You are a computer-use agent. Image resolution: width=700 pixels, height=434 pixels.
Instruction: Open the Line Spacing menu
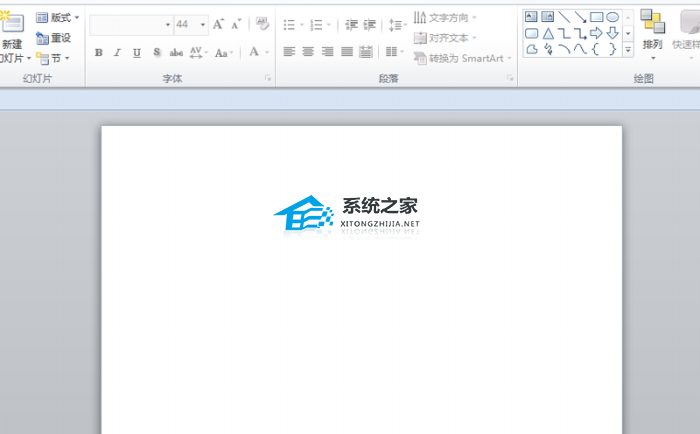[396, 25]
